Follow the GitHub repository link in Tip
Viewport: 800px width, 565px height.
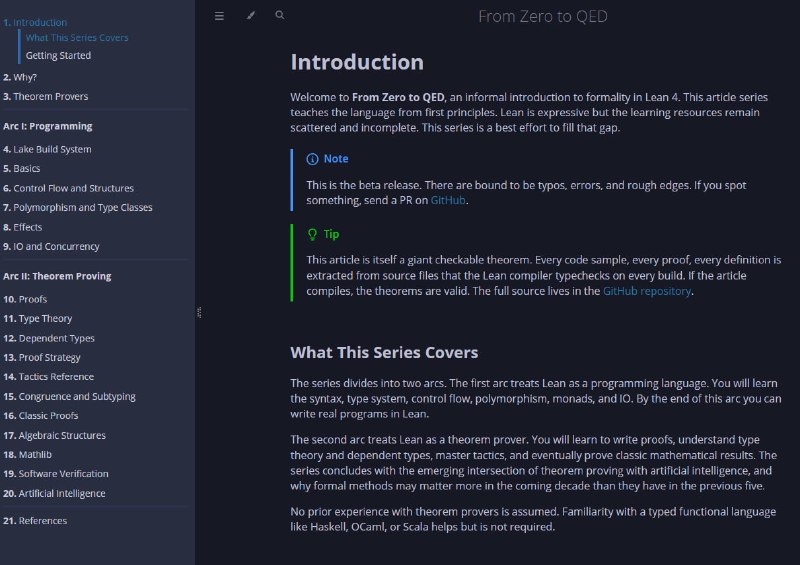[646, 291]
